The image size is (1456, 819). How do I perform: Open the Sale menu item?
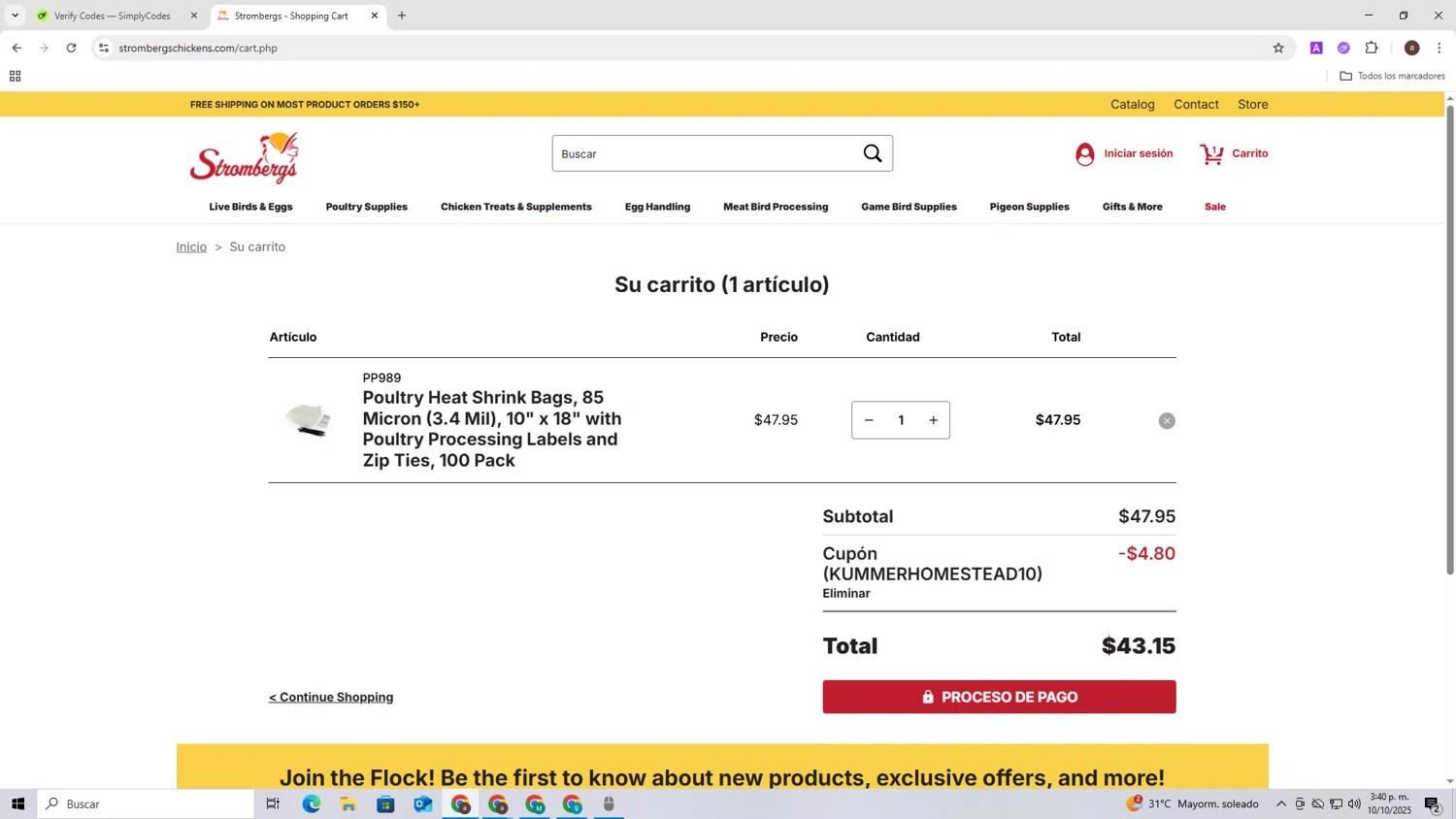pyautogui.click(x=1215, y=207)
